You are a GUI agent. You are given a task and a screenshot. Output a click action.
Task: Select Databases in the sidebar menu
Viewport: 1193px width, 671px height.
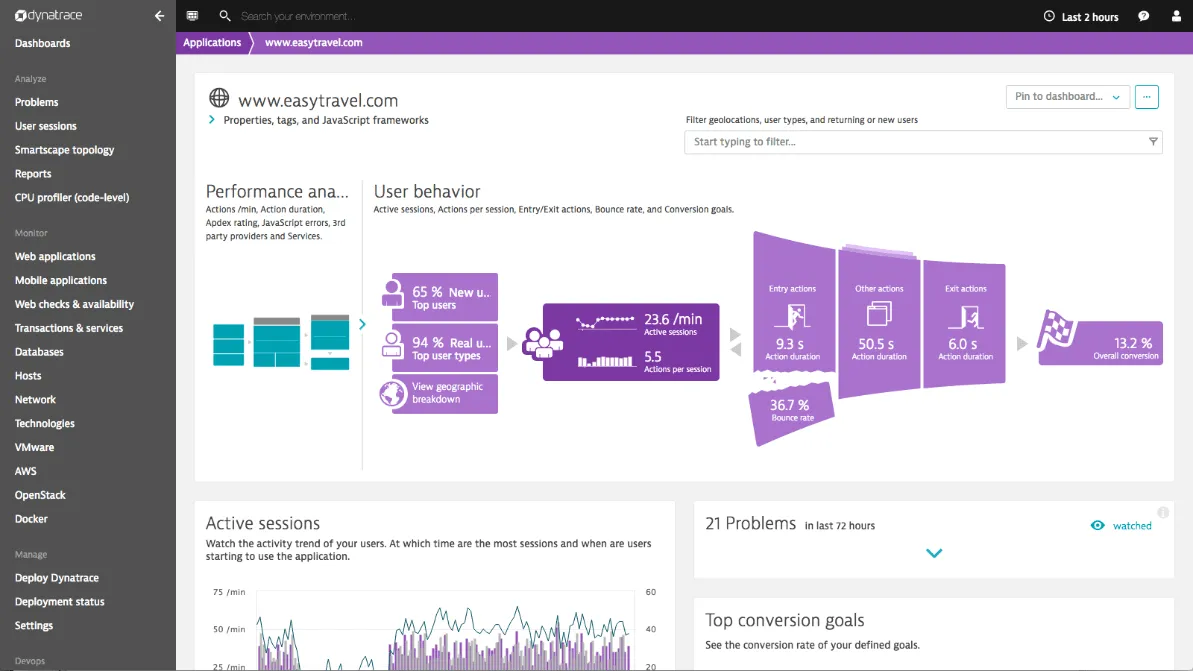tap(39, 351)
